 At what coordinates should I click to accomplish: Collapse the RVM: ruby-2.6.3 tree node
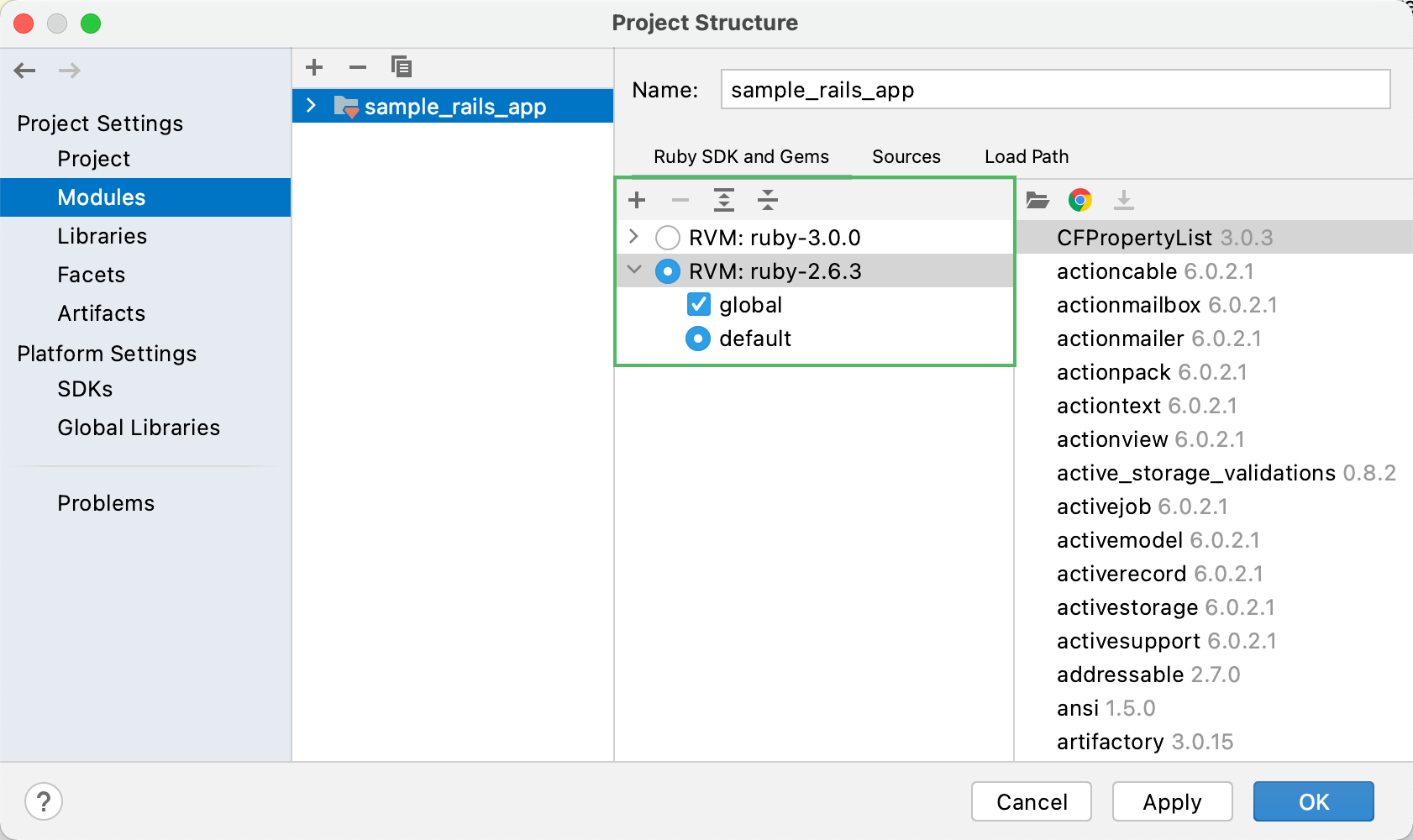(634, 270)
